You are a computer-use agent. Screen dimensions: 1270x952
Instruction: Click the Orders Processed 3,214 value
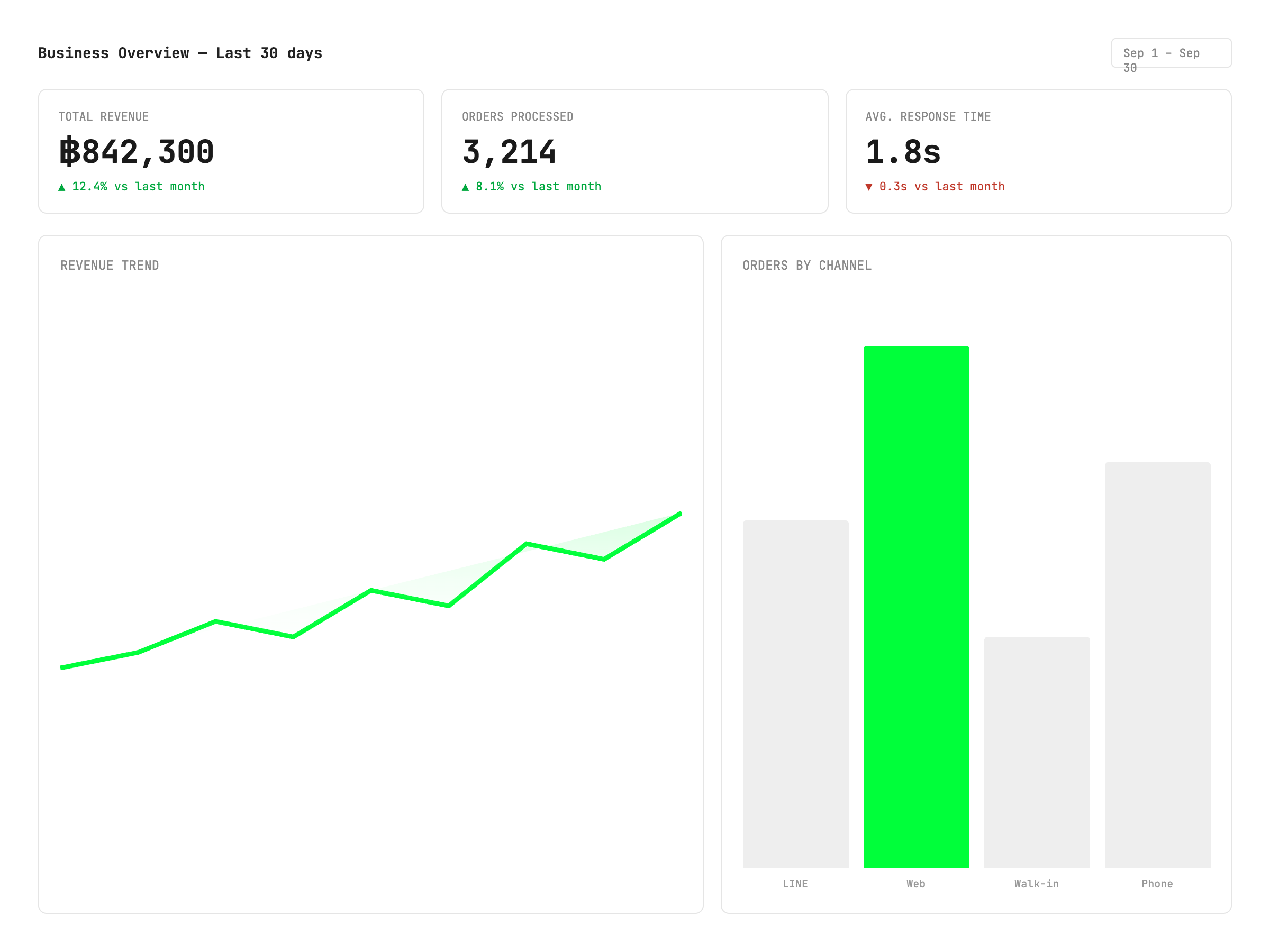[509, 152]
